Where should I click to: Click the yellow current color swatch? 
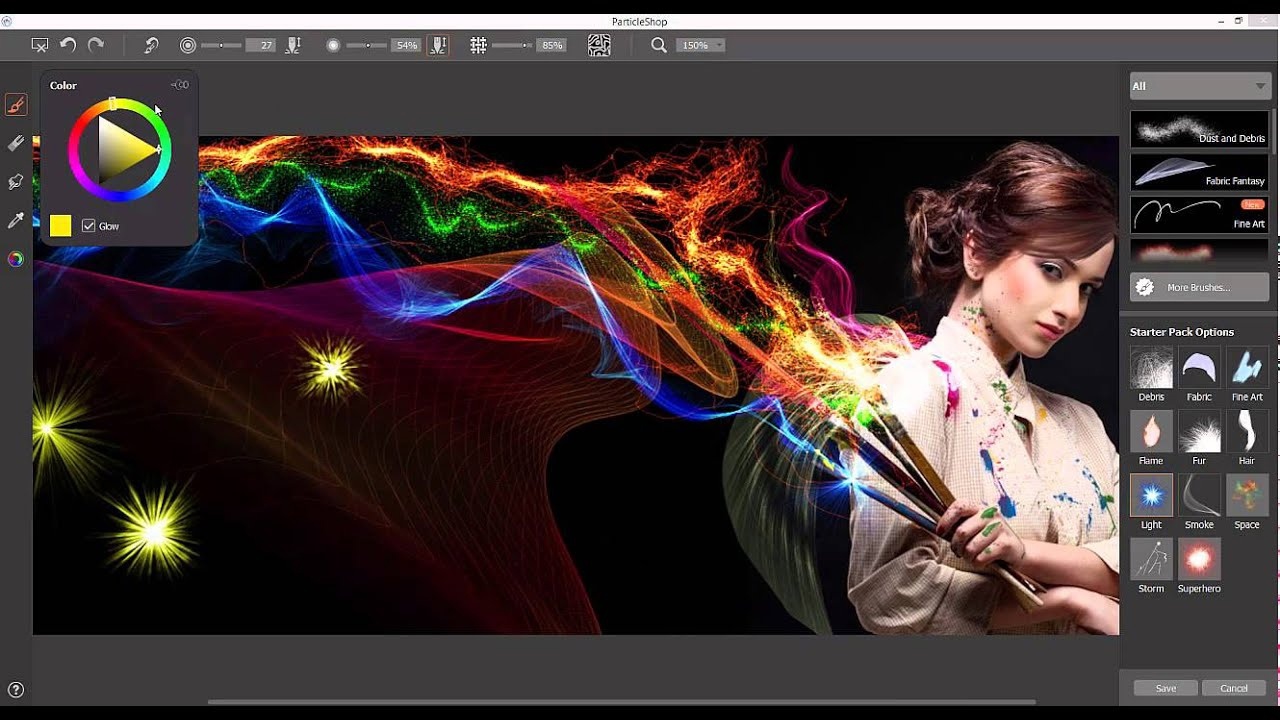[61, 226]
